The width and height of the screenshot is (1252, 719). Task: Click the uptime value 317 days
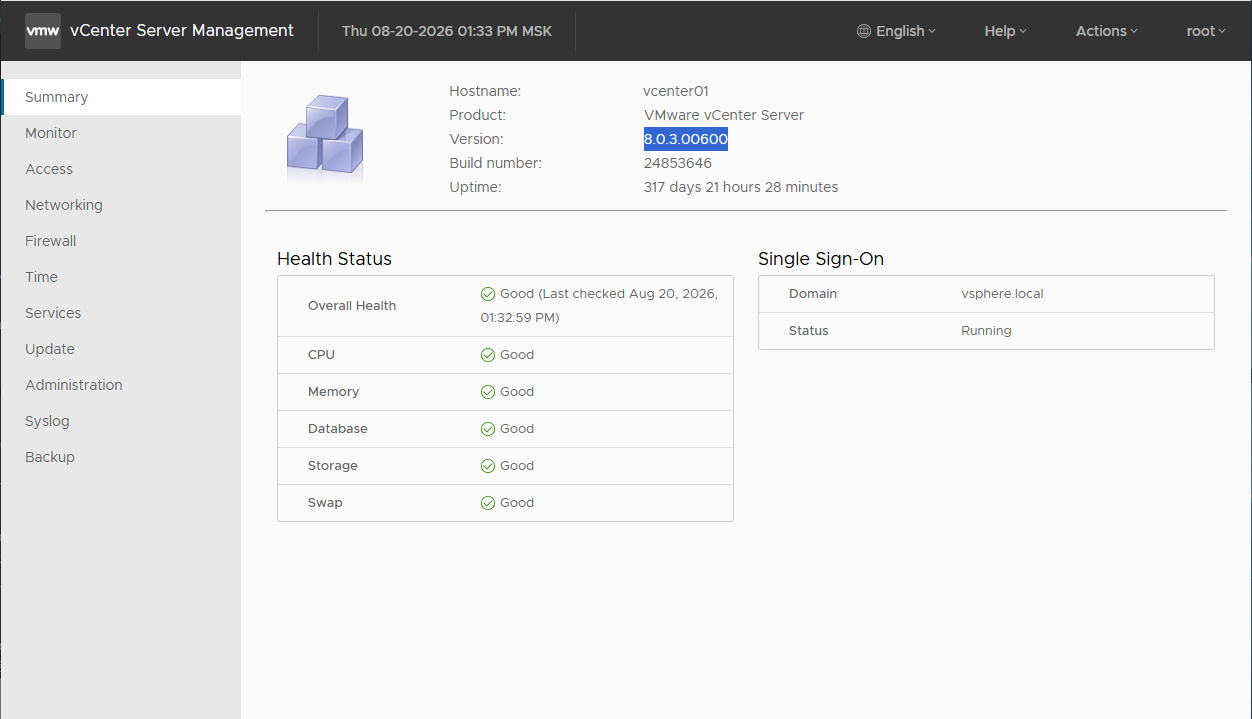(x=741, y=187)
